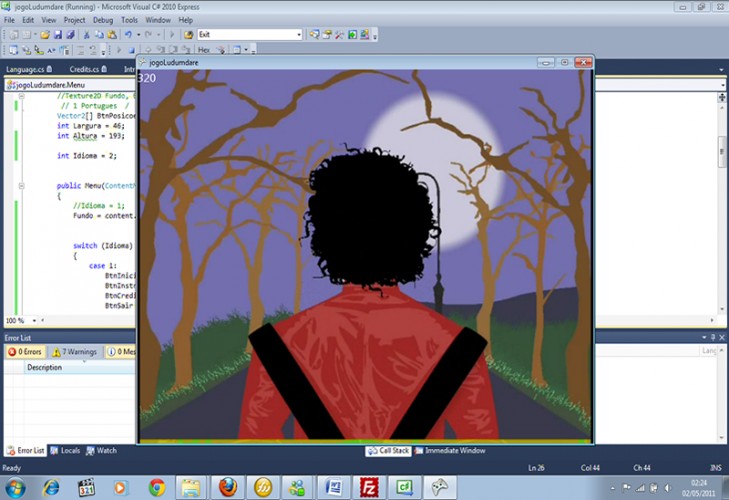Select the Error List bottom tab
Screen dimensions: 729x500
[x=26, y=450]
